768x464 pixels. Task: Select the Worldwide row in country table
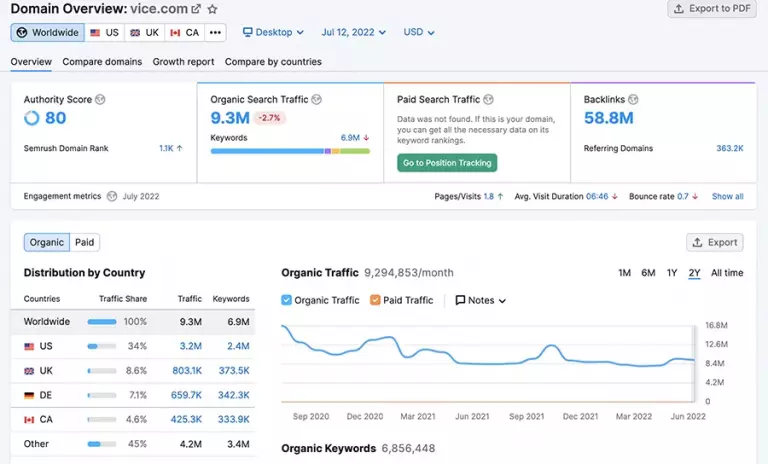(x=133, y=322)
